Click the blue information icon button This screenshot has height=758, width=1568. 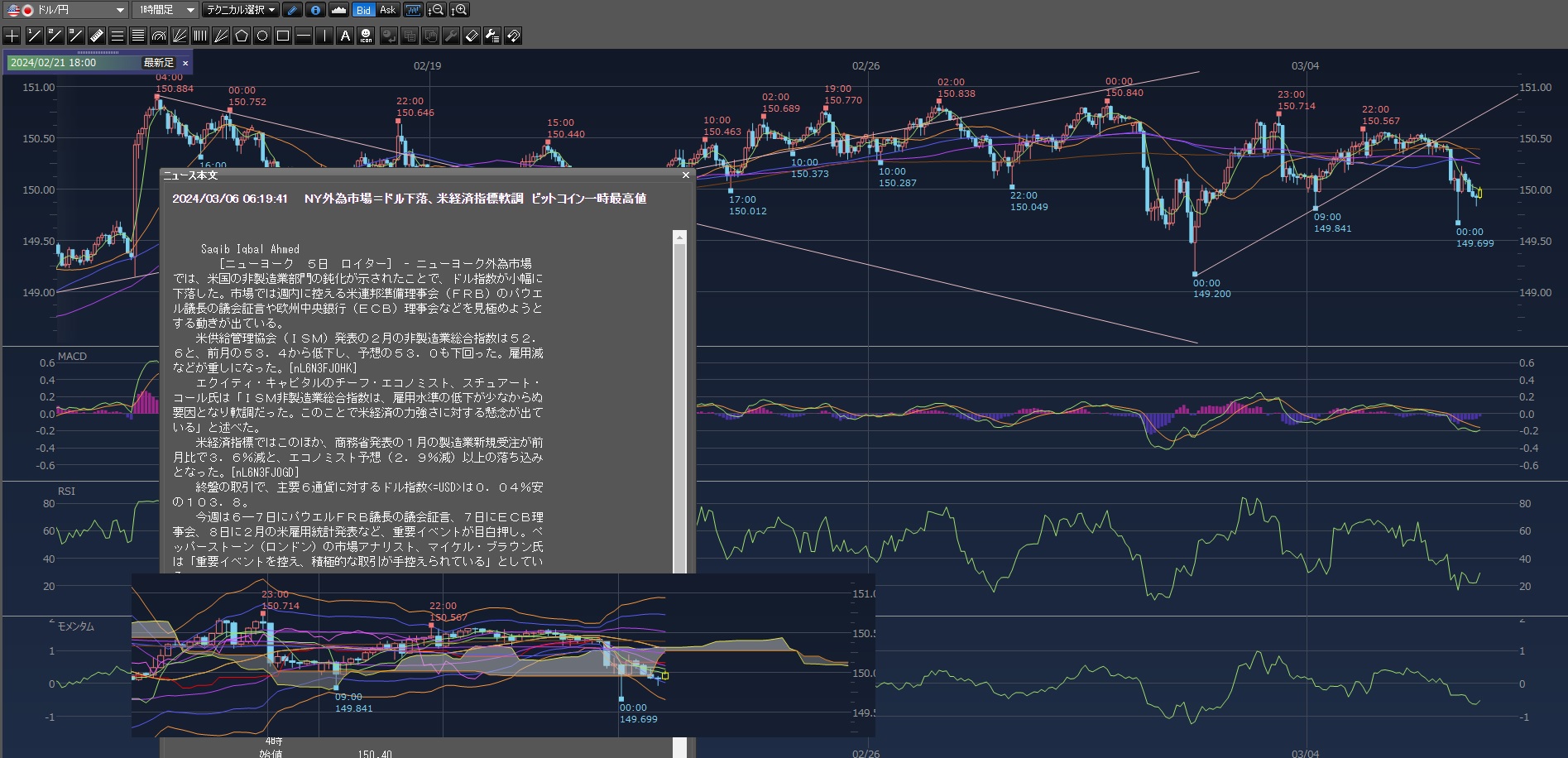coord(315,10)
